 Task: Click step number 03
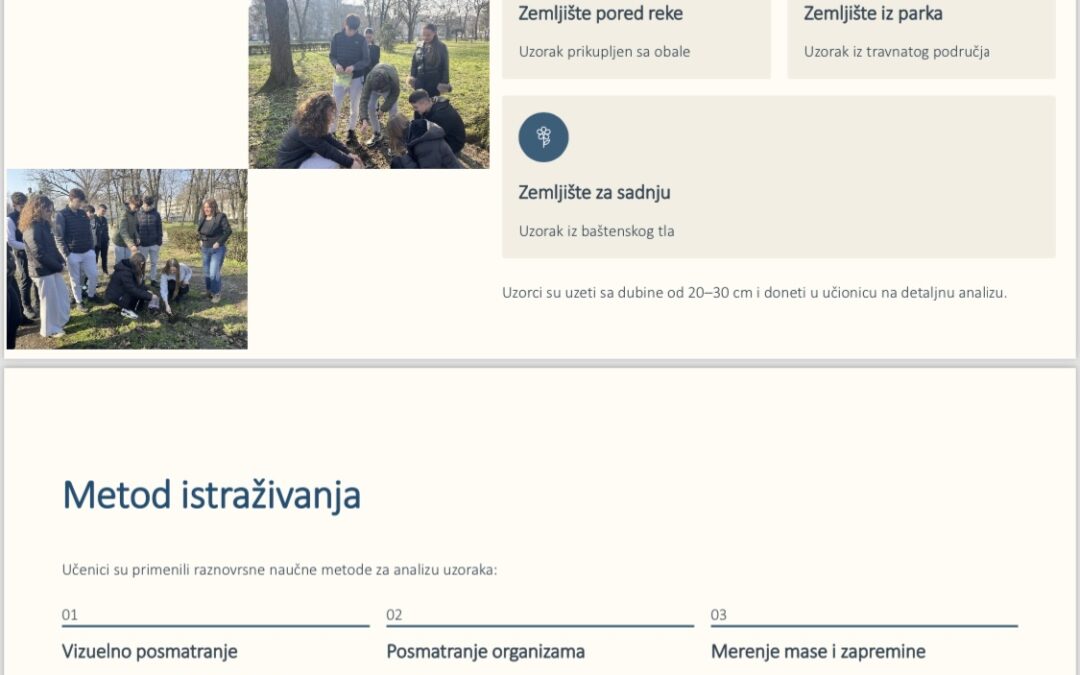[719, 615]
